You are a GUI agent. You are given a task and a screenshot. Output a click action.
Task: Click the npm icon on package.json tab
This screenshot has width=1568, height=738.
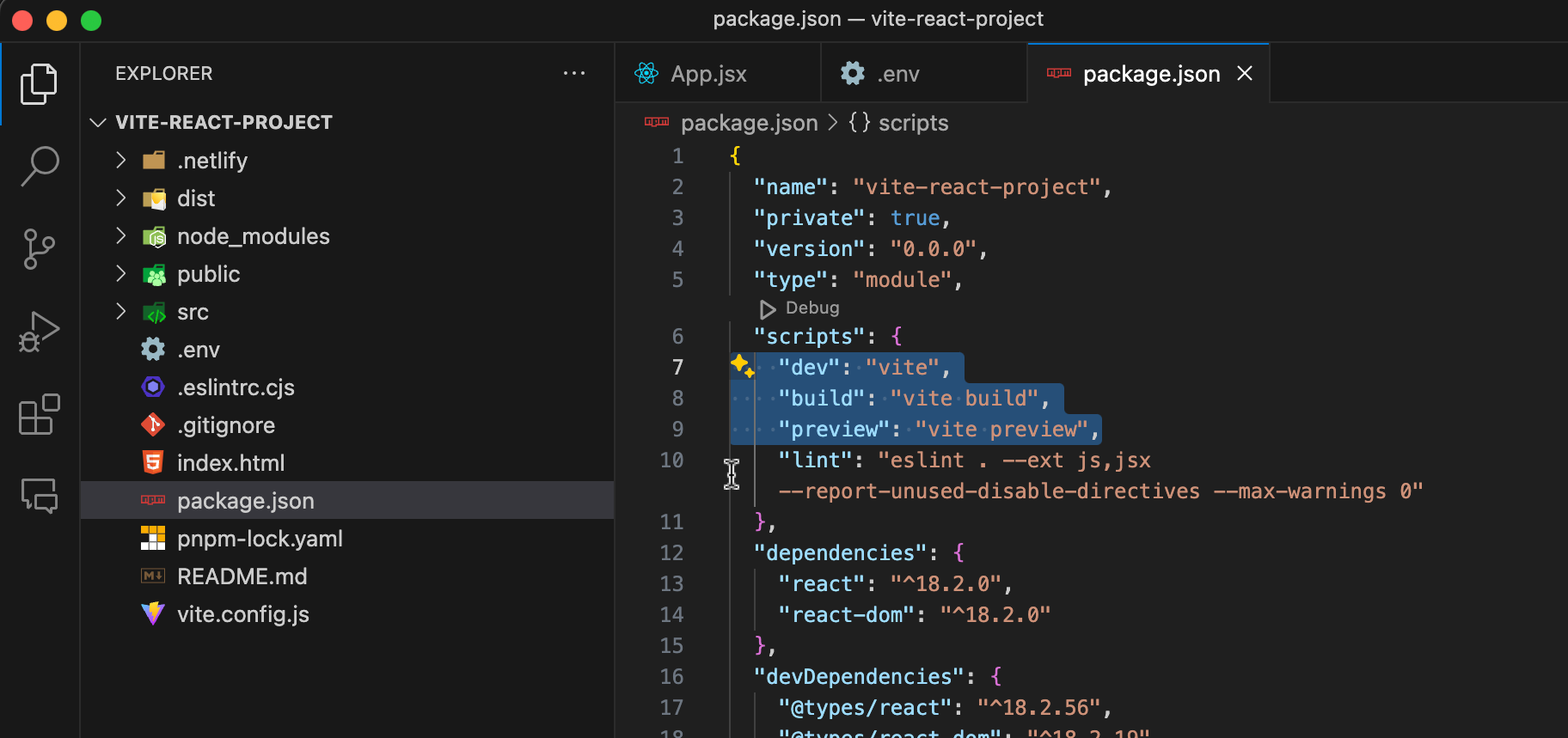point(1059,73)
